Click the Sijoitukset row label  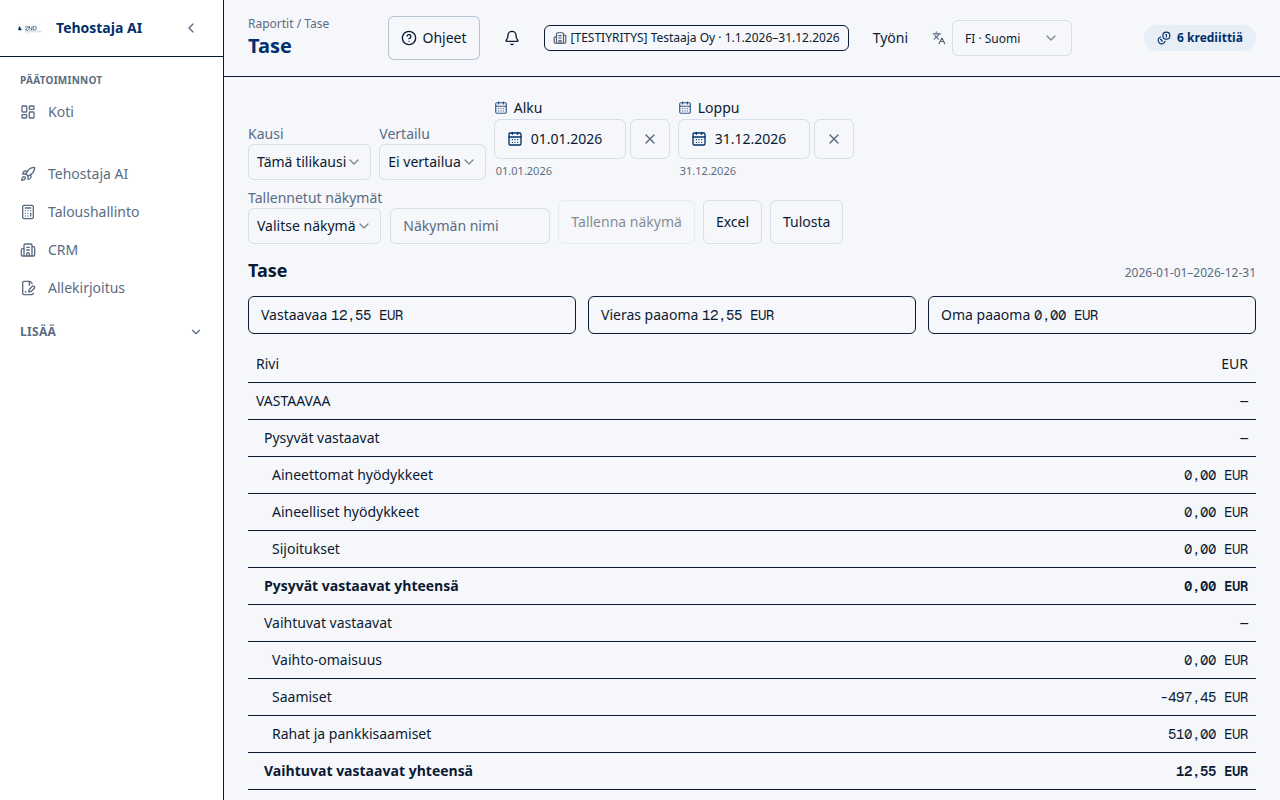[306, 549]
